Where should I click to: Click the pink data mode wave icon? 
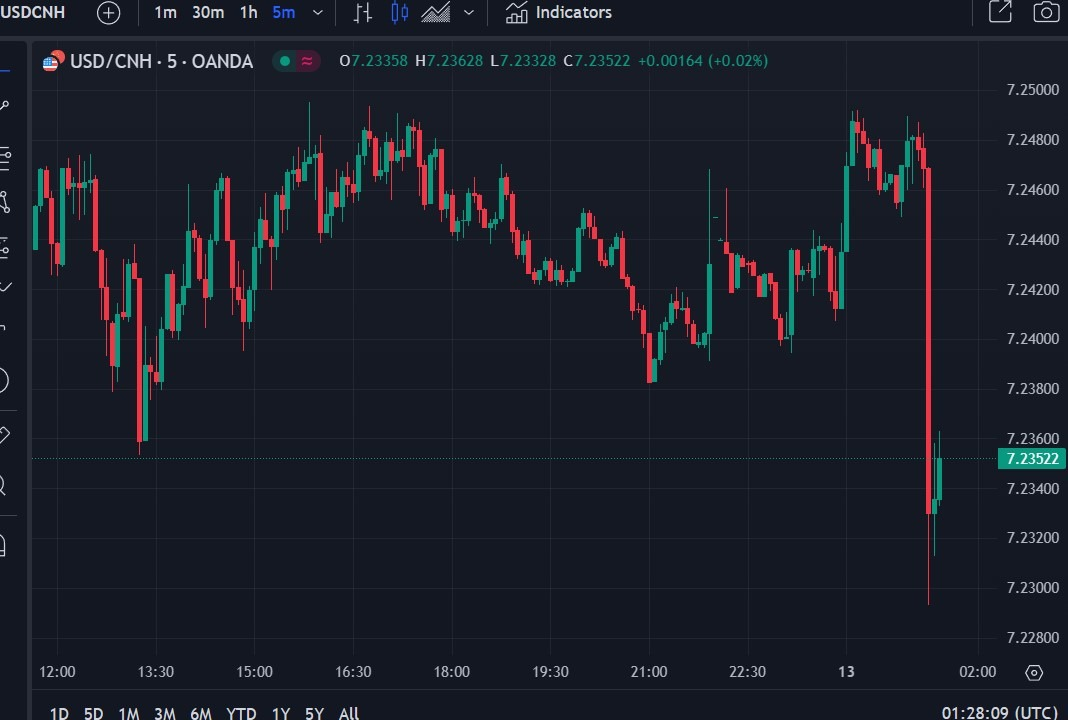[307, 61]
